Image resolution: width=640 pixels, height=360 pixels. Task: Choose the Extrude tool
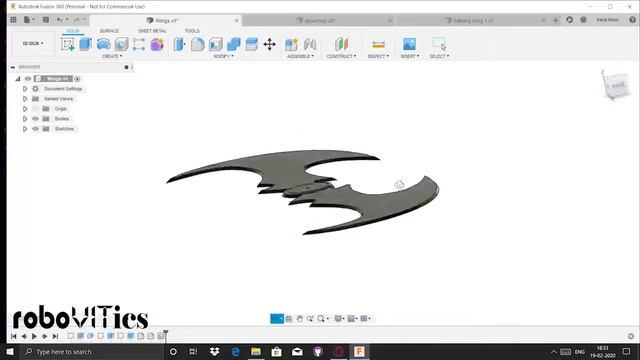[x=85, y=44]
